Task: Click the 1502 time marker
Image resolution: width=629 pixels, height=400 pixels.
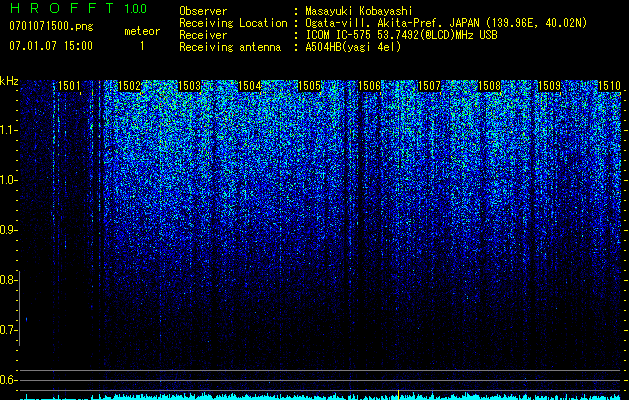Action: point(130,86)
